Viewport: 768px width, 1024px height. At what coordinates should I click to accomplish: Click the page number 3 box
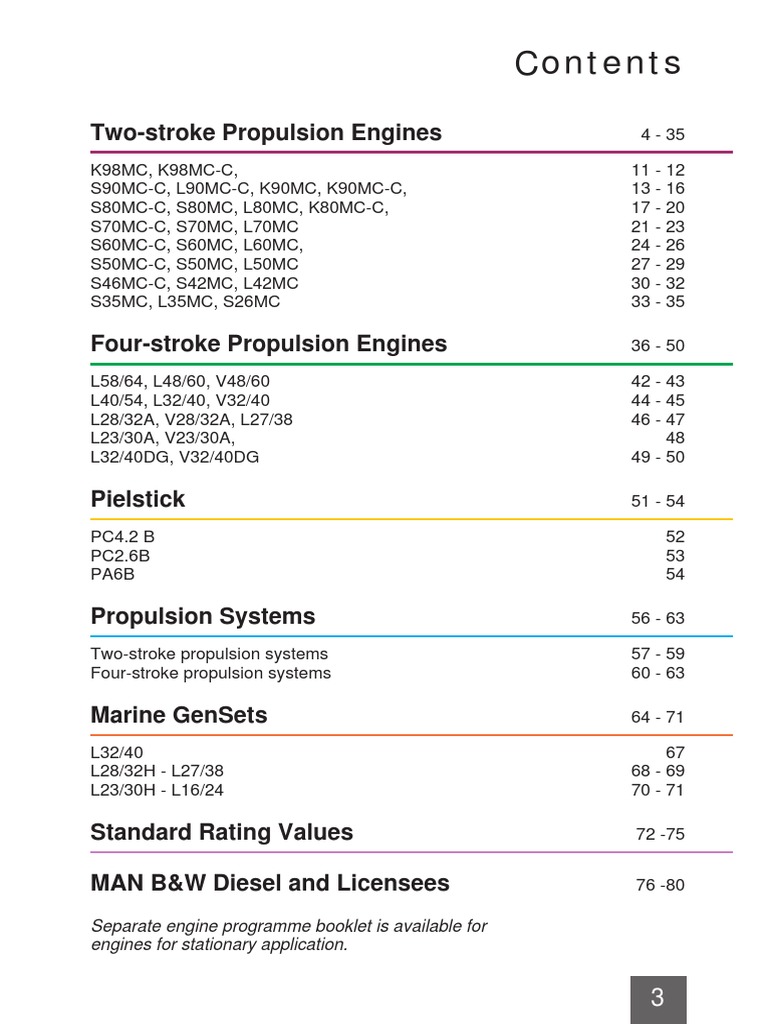pyautogui.click(x=657, y=997)
